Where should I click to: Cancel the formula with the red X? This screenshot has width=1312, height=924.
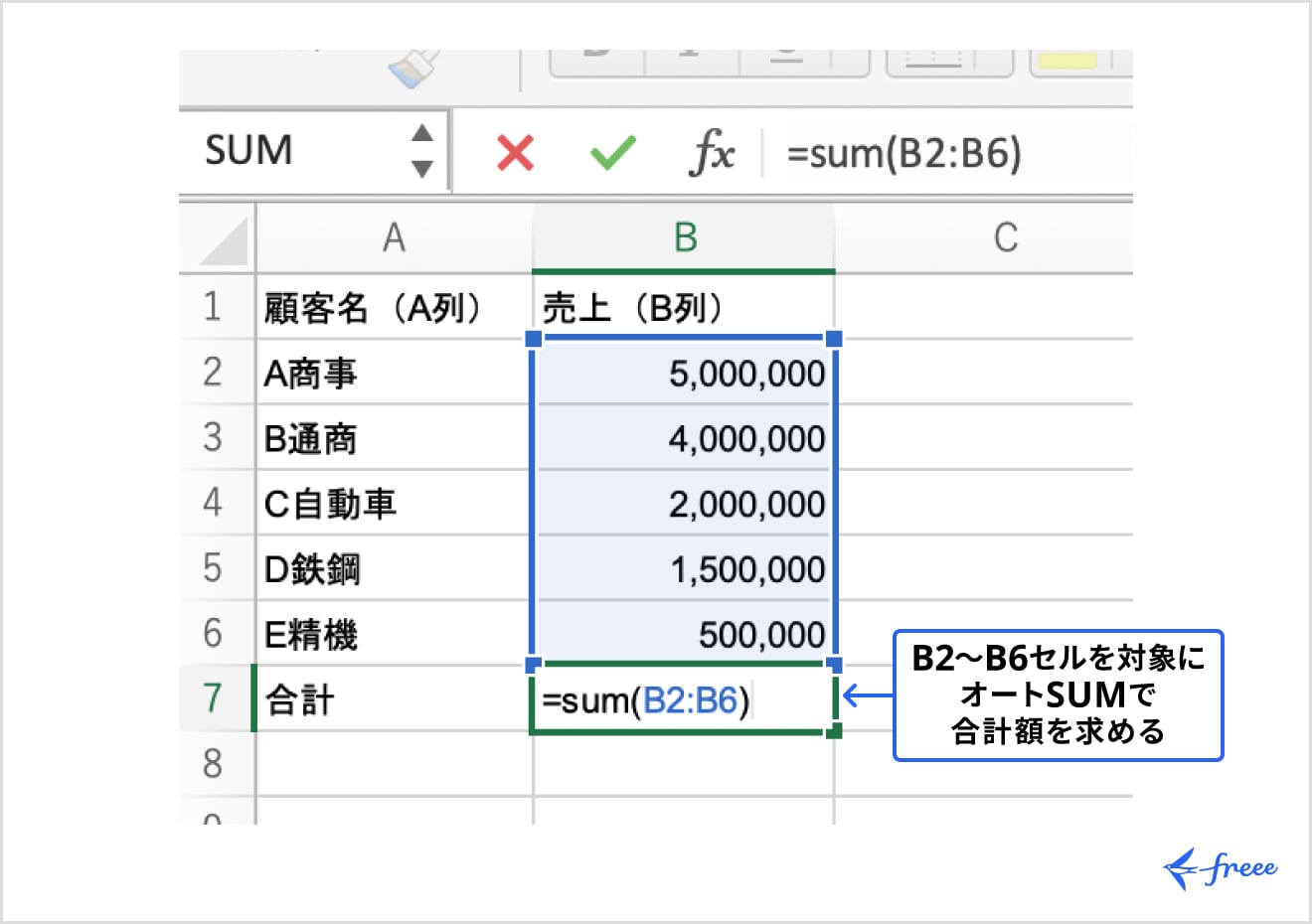coord(514,152)
